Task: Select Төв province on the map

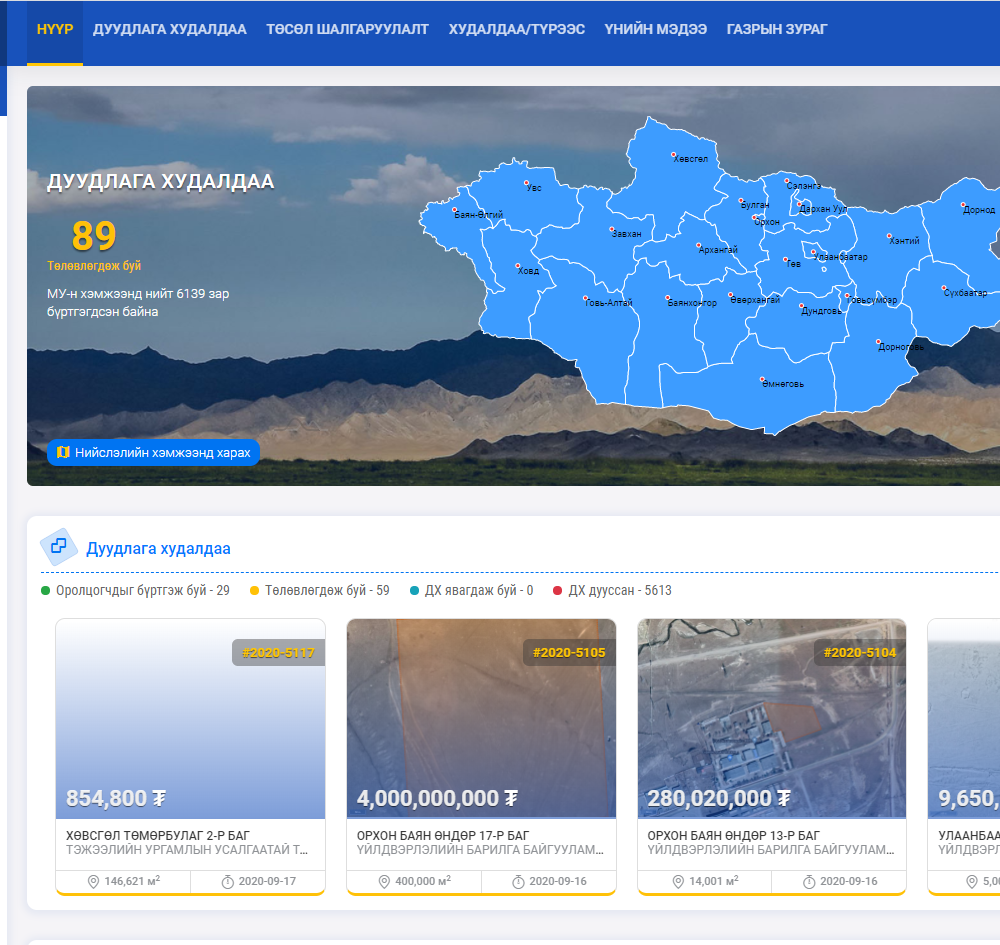Action: (x=793, y=263)
